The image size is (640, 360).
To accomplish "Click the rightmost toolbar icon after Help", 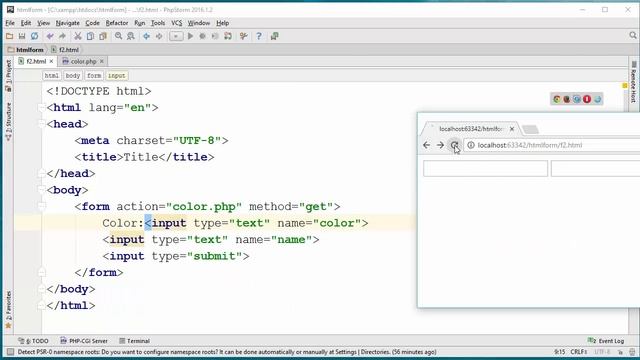I will 274,36.
